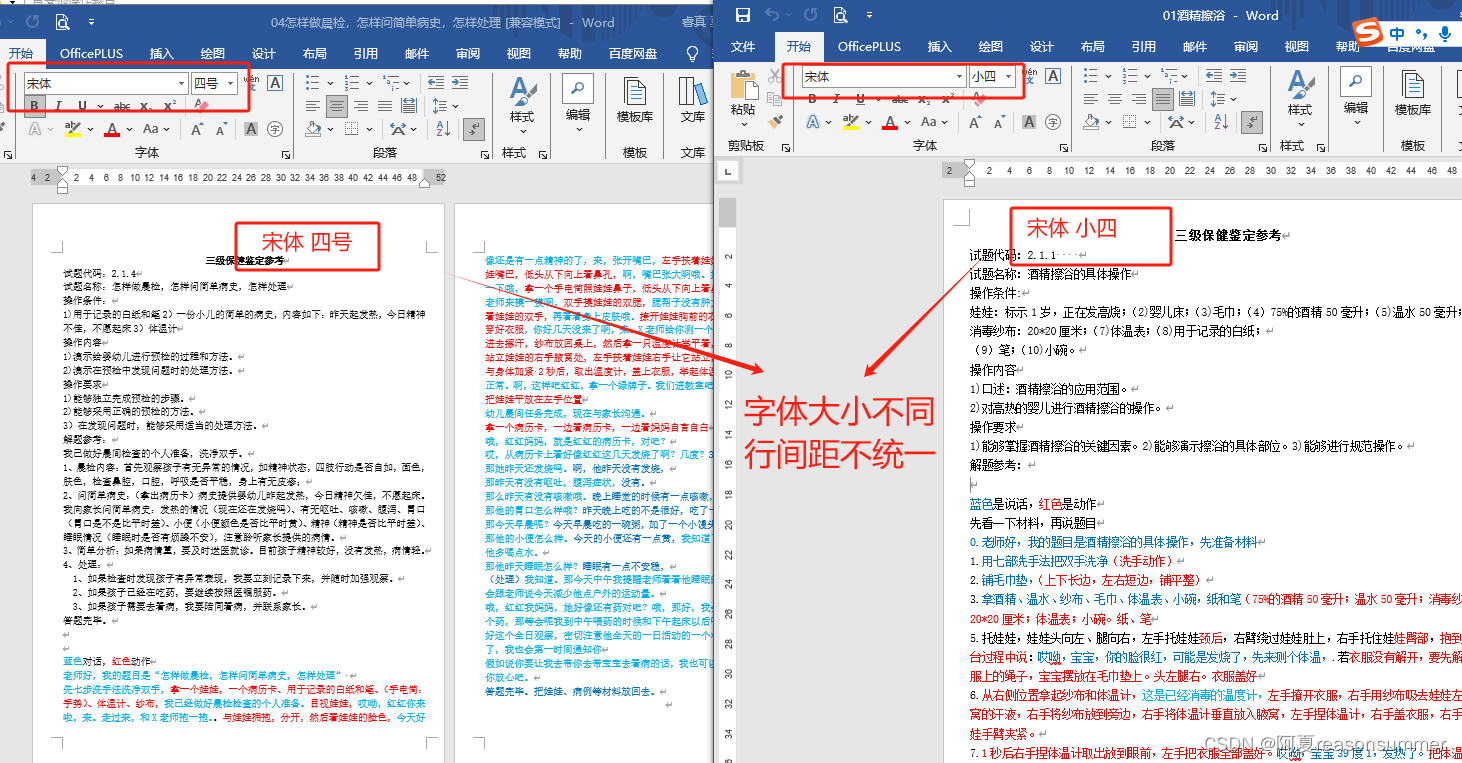The height and width of the screenshot is (763, 1462).
Task: Switch to 布局 tab in right window
Action: point(1093,46)
